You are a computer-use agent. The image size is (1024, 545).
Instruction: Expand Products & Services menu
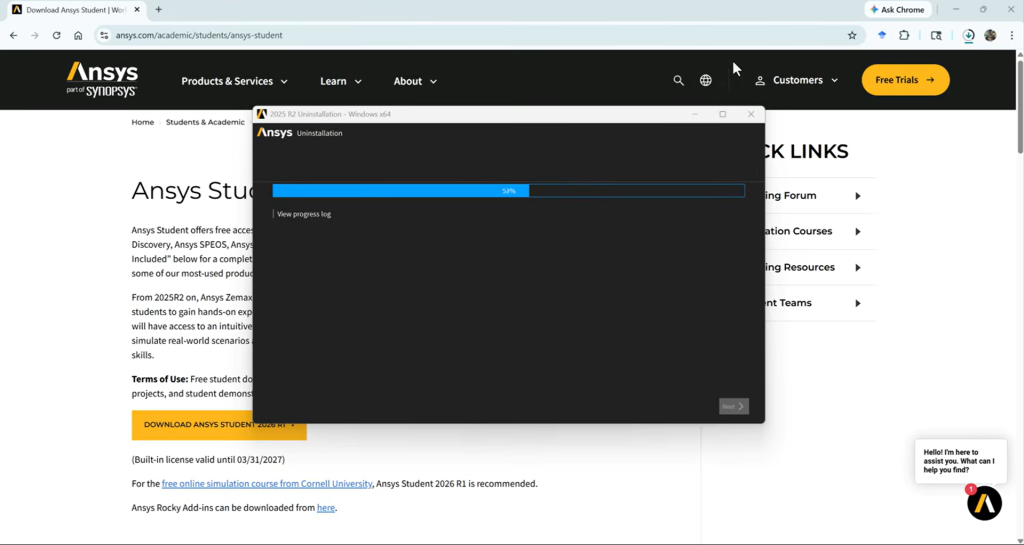tap(234, 81)
